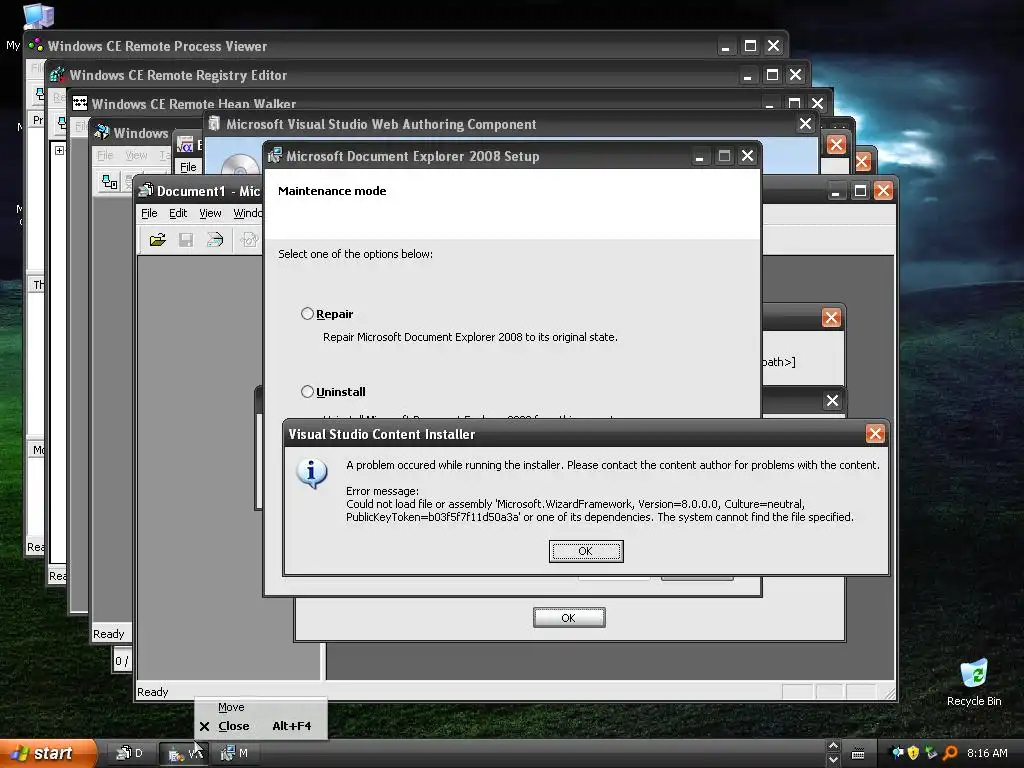The height and width of the screenshot is (768, 1024).
Task: Click the Remote Registry Editor title icon
Action: click(x=57, y=74)
